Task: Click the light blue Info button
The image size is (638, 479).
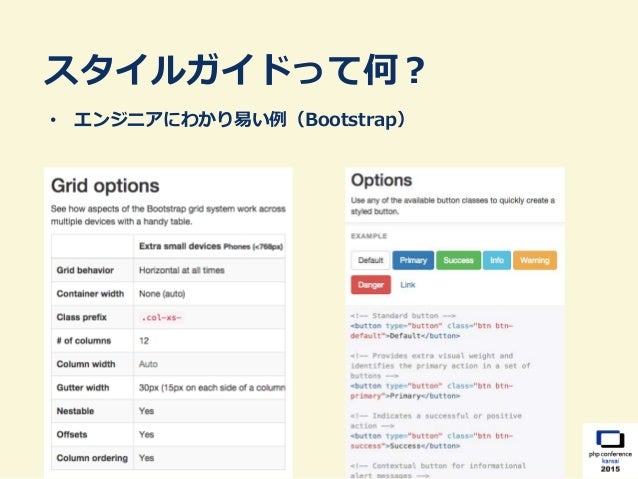Action: tap(497, 260)
